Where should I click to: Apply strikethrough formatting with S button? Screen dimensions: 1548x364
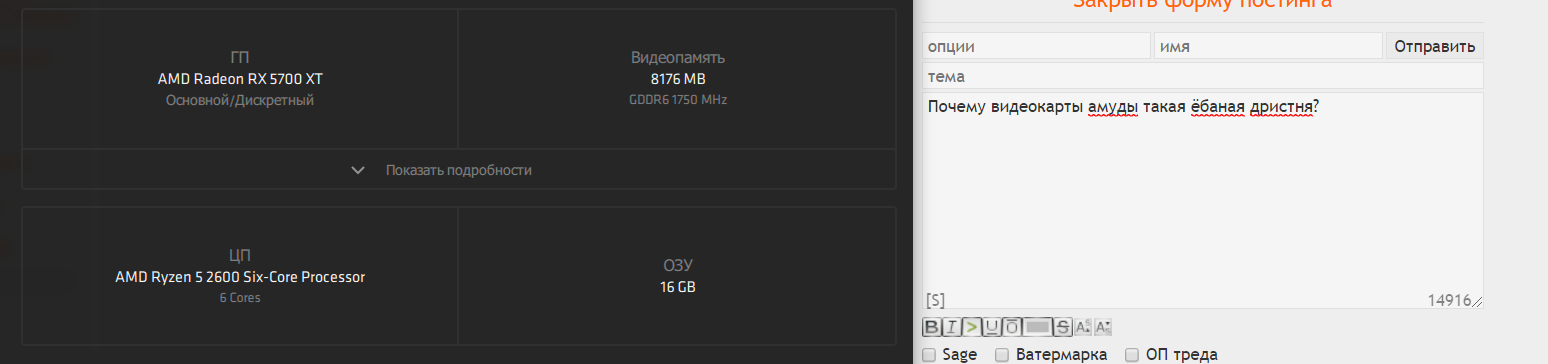pos(1063,327)
